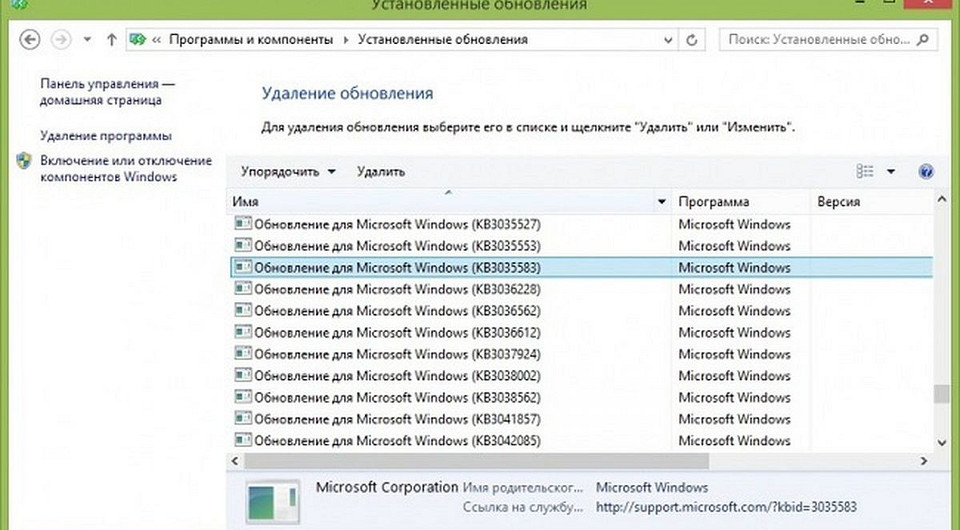The height and width of the screenshot is (530, 960).
Task: Click the icon of update KB3038562
Action: (x=243, y=397)
